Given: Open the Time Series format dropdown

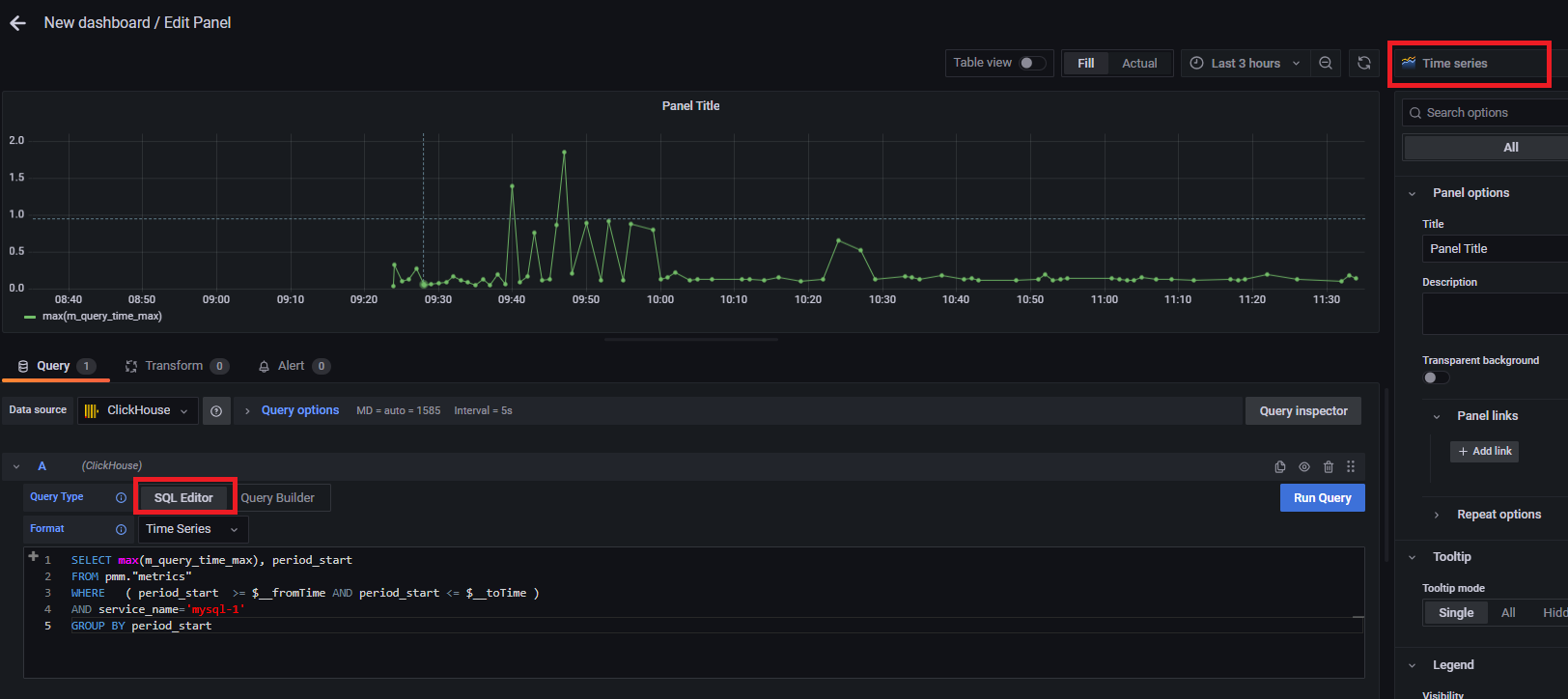Looking at the screenshot, I should (x=193, y=529).
